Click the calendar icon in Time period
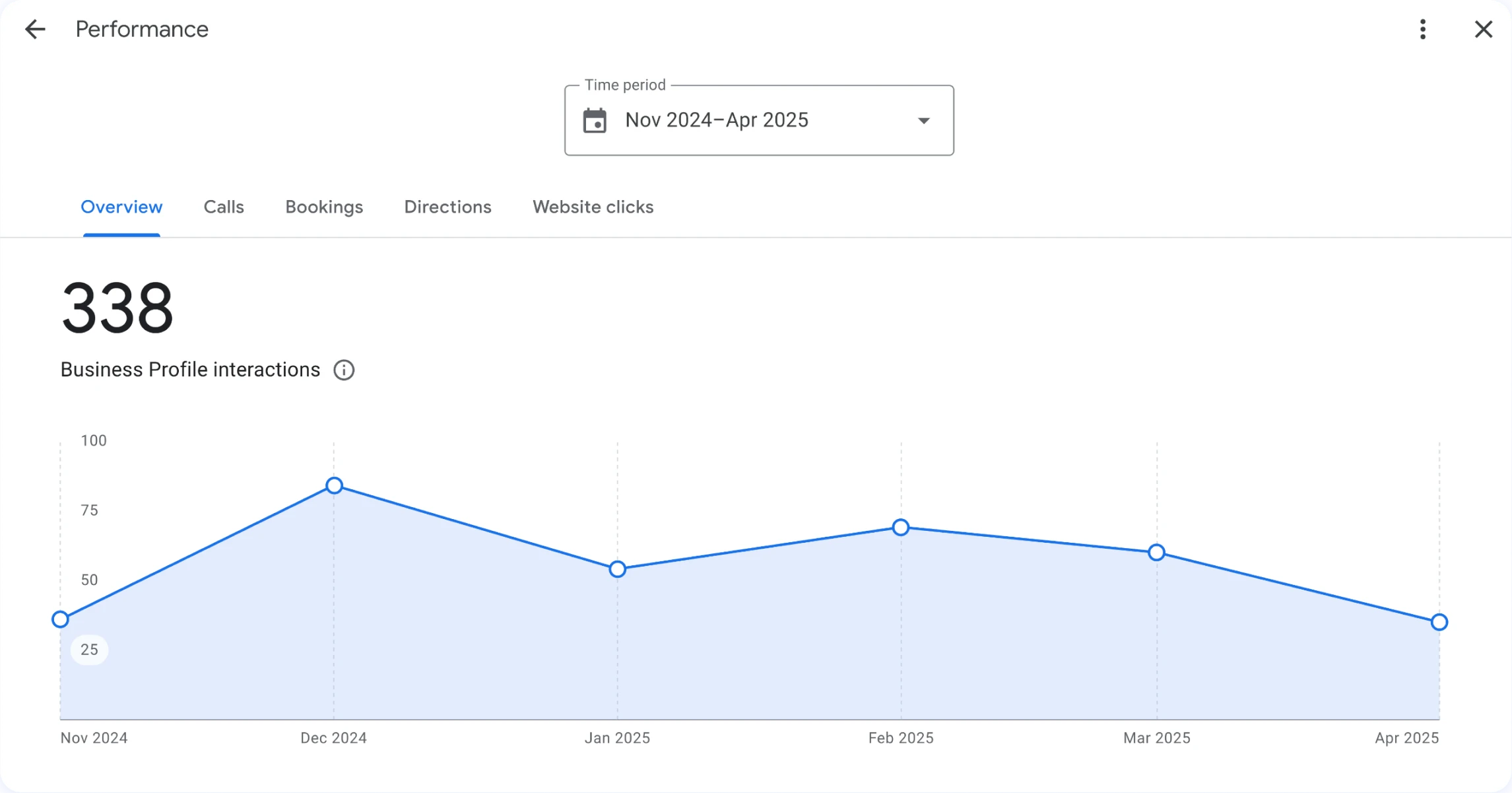This screenshot has height=793, width=1512. coord(595,121)
